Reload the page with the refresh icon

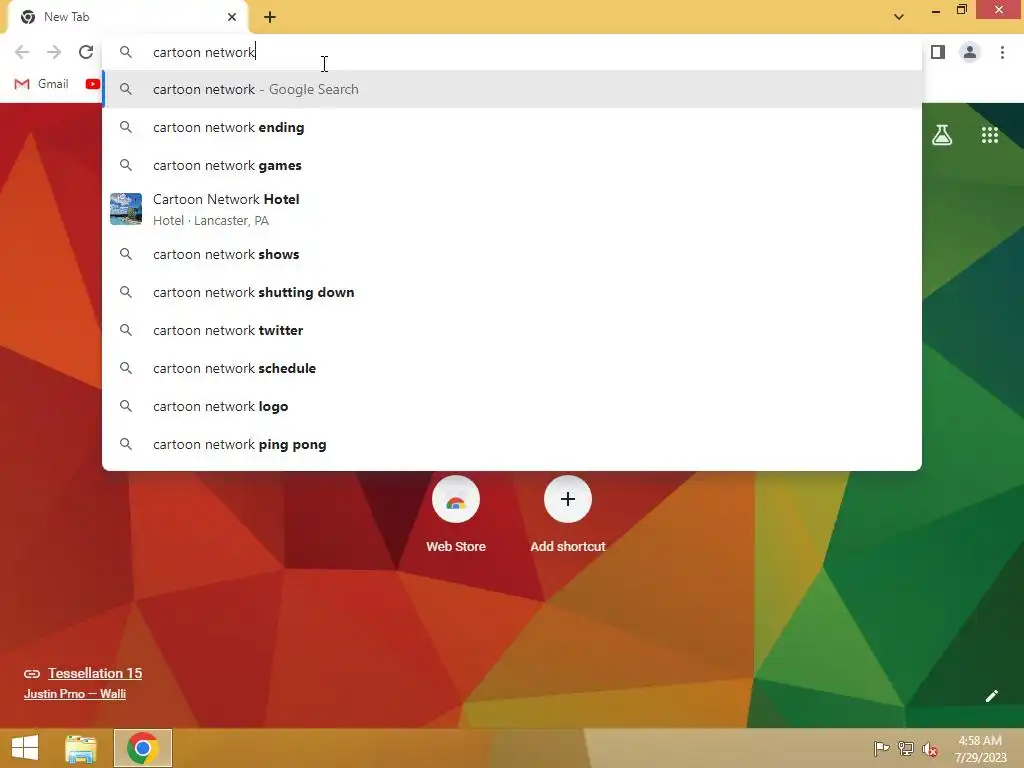click(x=86, y=52)
